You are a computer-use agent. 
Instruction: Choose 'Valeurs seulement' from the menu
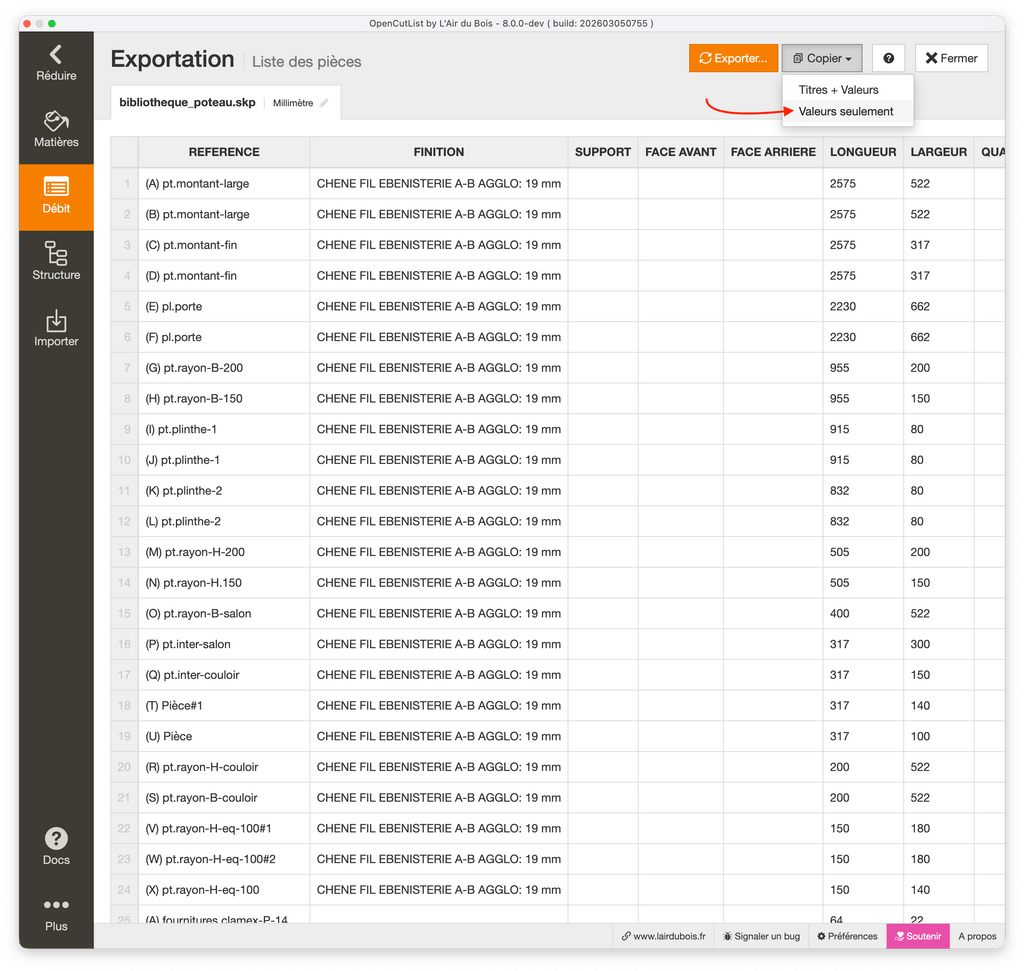tap(846, 111)
